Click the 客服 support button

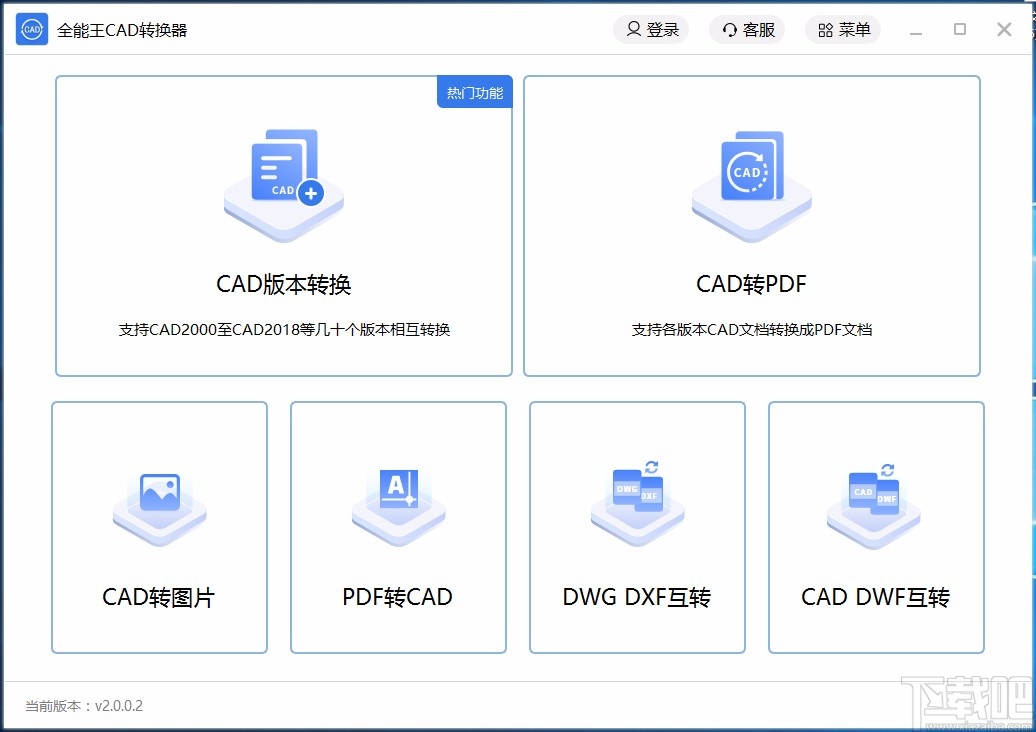coord(747,30)
